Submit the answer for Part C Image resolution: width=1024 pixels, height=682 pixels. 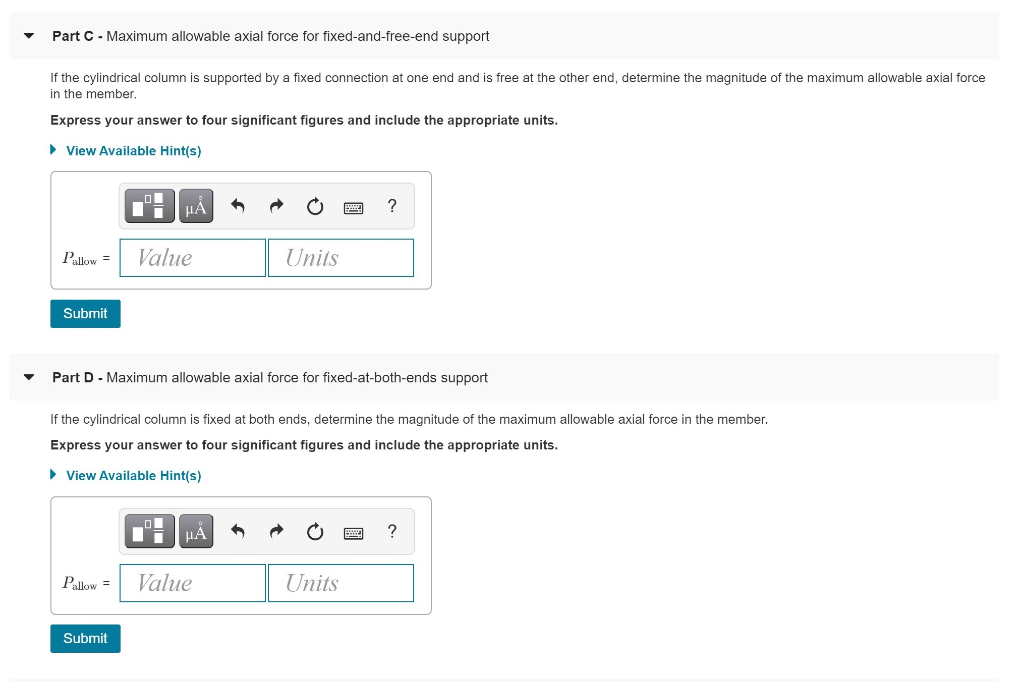(85, 313)
